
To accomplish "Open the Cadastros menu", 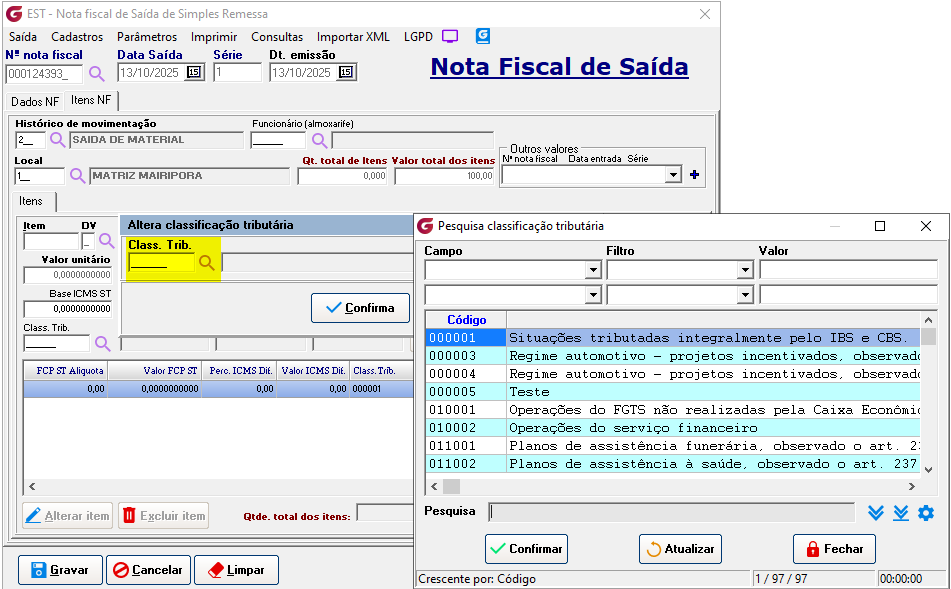I will coord(77,37).
